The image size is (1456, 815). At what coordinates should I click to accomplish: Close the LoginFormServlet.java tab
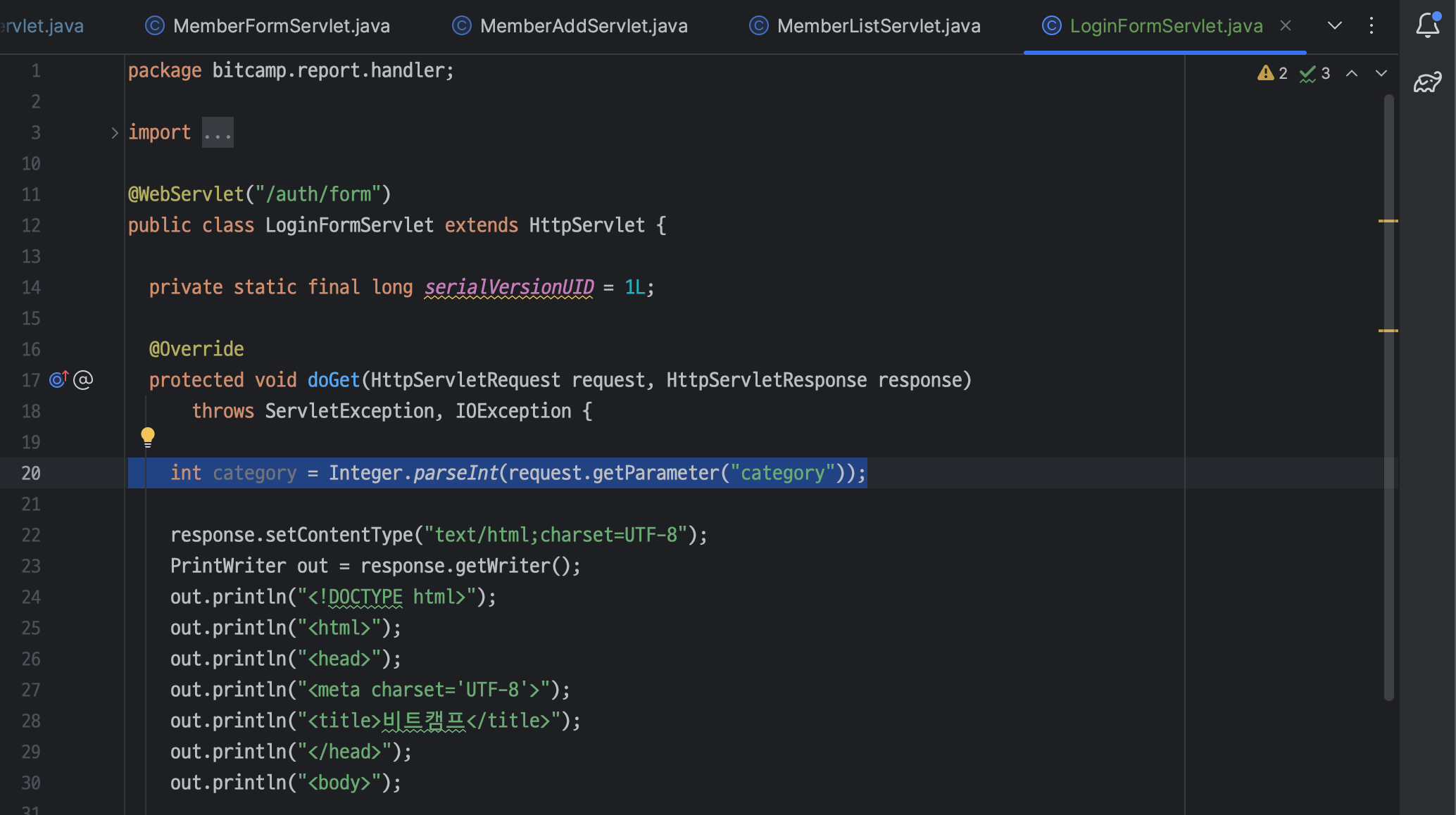[1286, 26]
